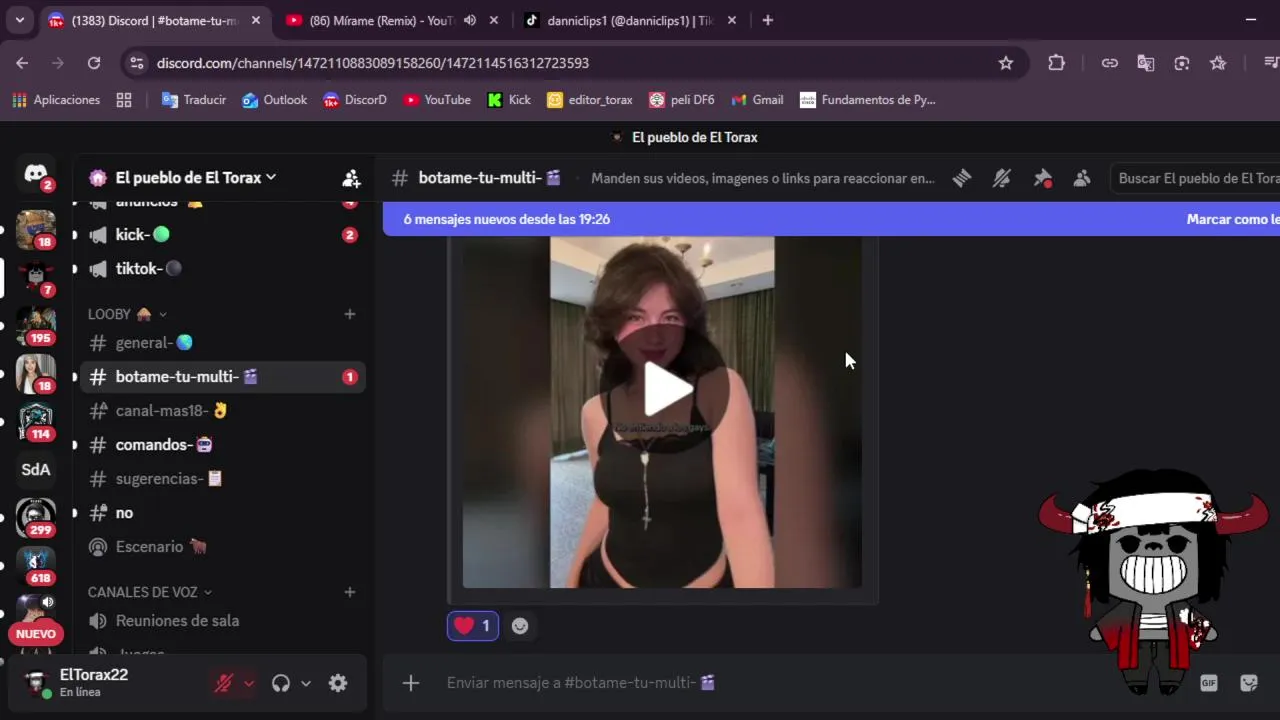Open the Gmail bookmark
This screenshot has width=1280, height=720.
click(757, 100)
